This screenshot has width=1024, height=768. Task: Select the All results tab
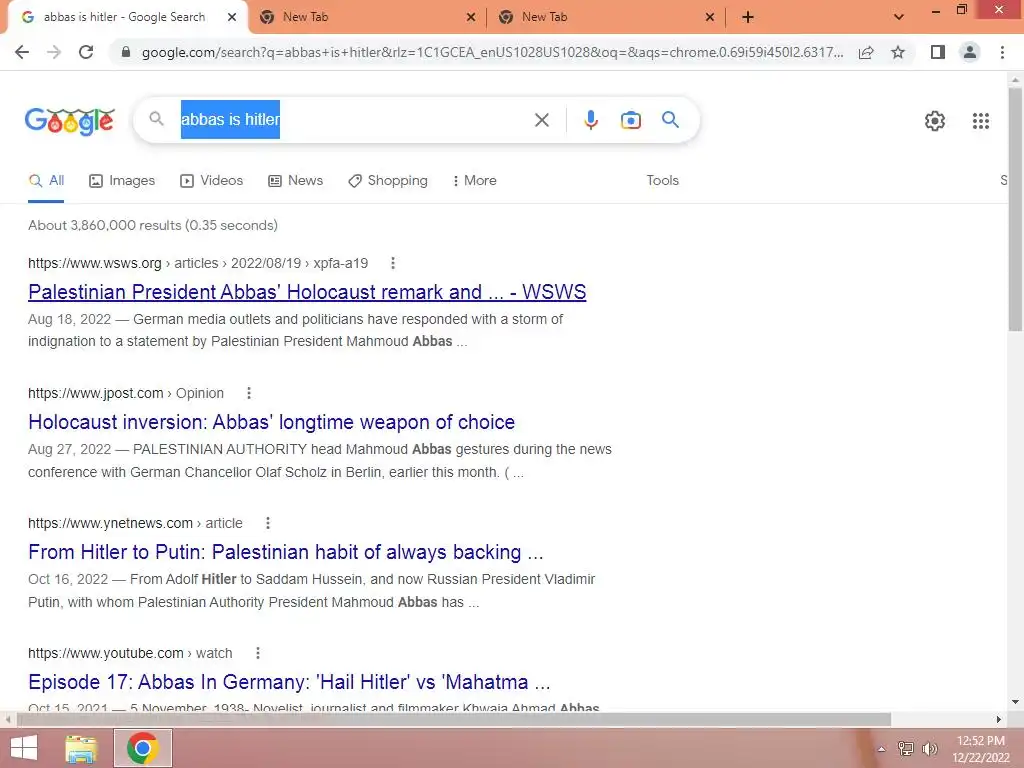(x=46, y=181)
